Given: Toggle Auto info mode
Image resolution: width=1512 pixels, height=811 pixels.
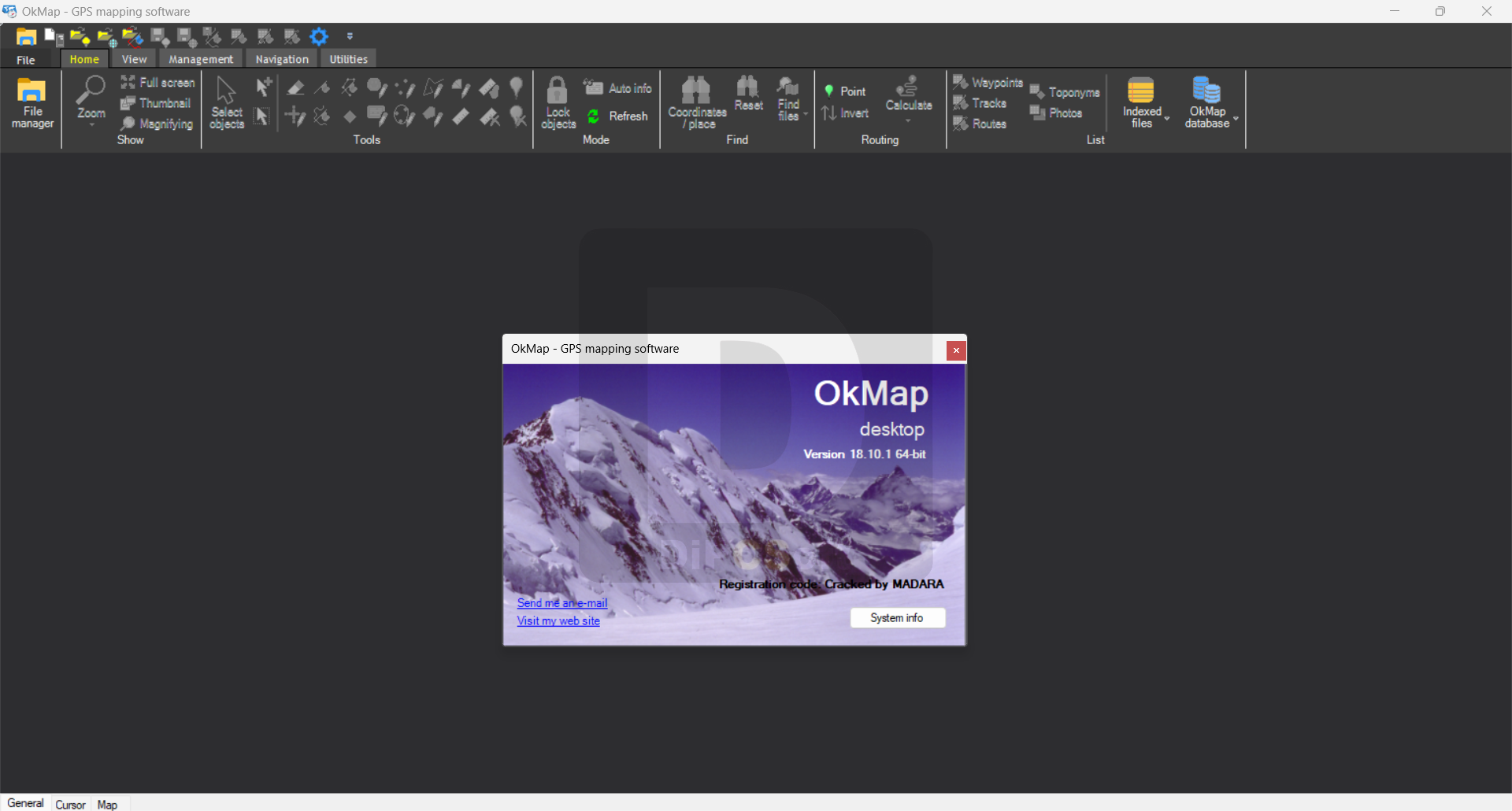Looking at the screenshot, I should point(618,88).
